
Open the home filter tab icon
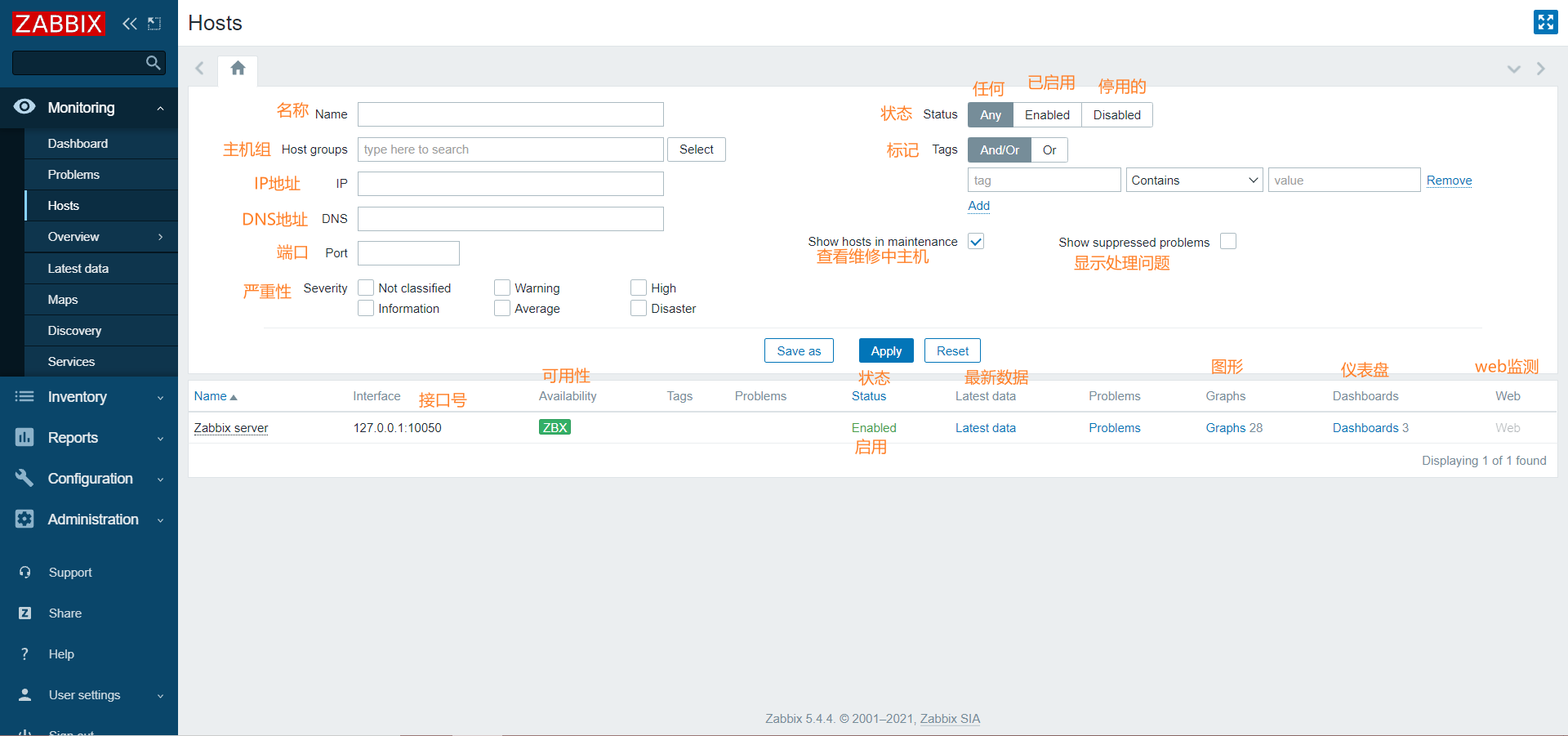point(238,69)
